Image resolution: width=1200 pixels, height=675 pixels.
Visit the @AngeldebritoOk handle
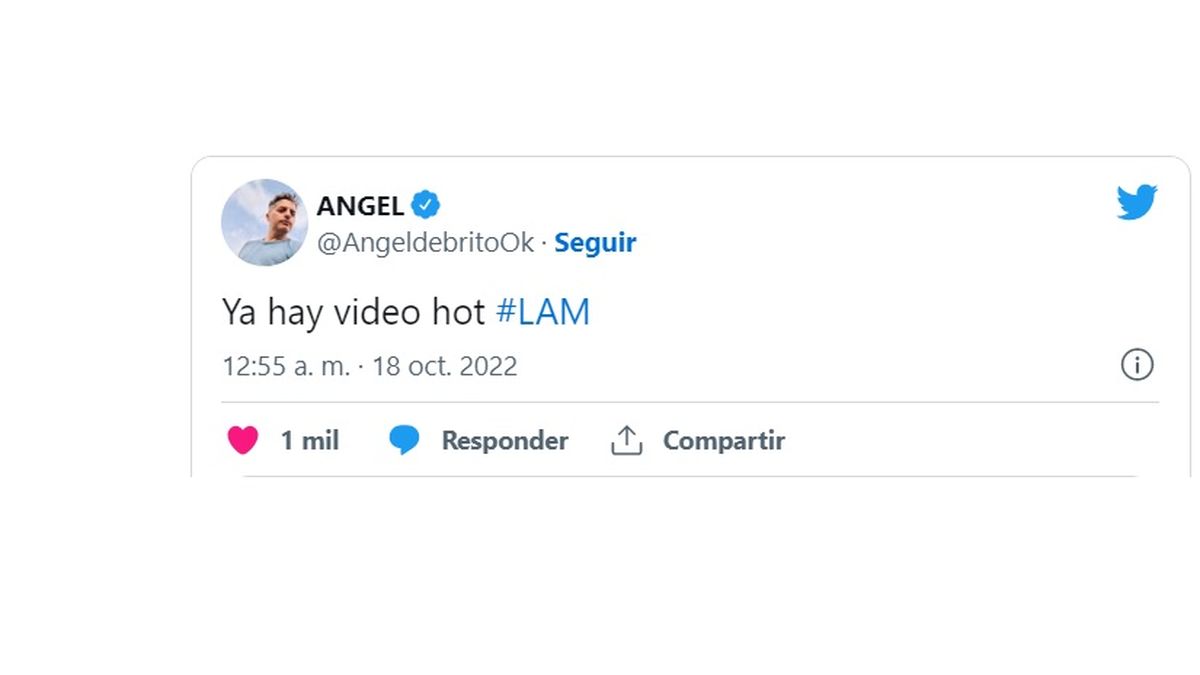425,243
